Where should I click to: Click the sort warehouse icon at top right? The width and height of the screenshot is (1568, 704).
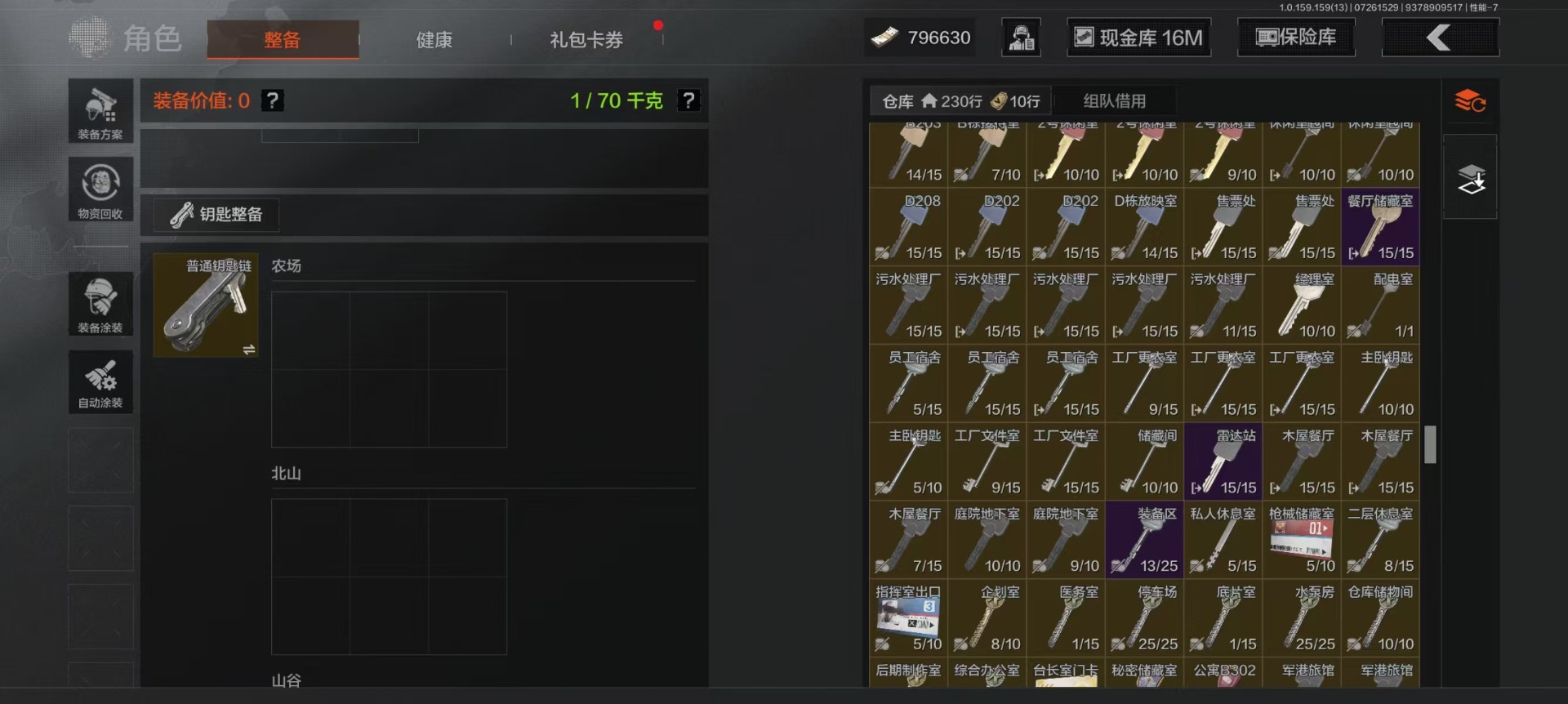(1470, 101)
